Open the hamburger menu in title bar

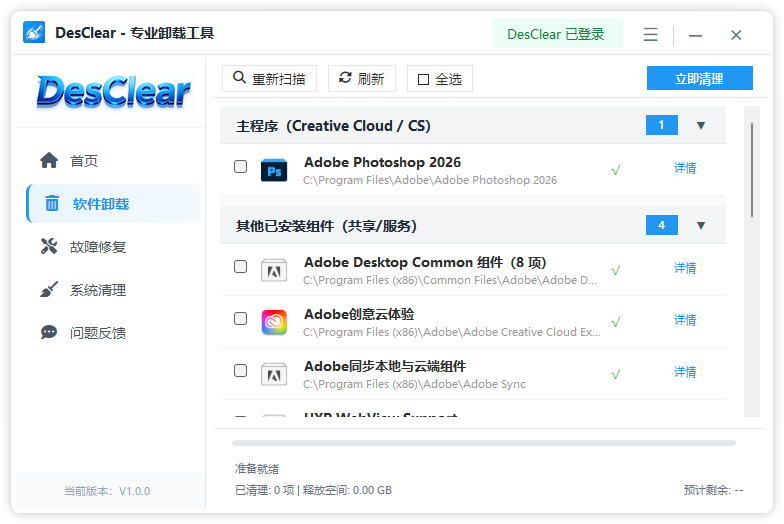650,34
